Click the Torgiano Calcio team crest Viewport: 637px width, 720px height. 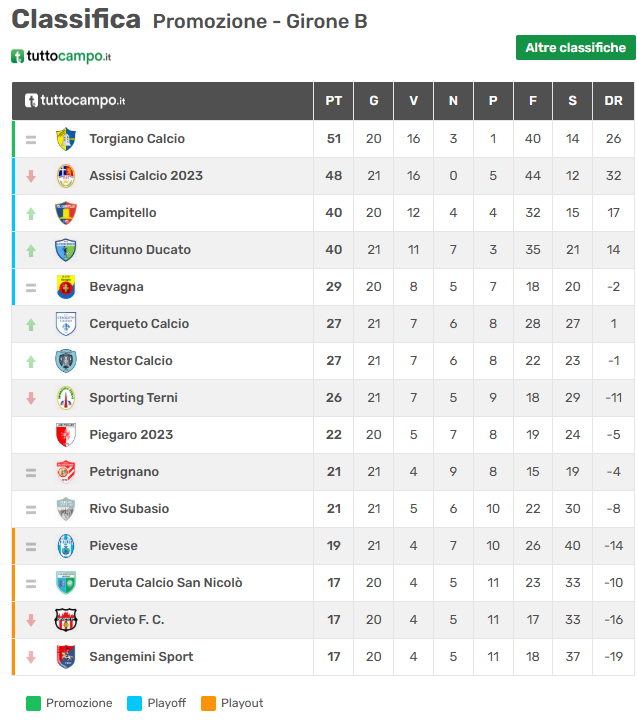coord(66,139)
